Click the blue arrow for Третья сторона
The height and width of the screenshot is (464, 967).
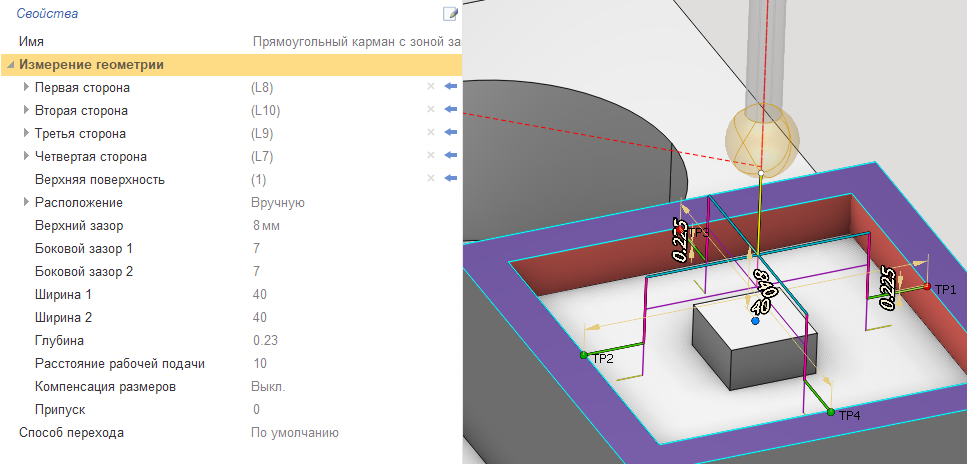pyautogui.click(x=450, y=133)
